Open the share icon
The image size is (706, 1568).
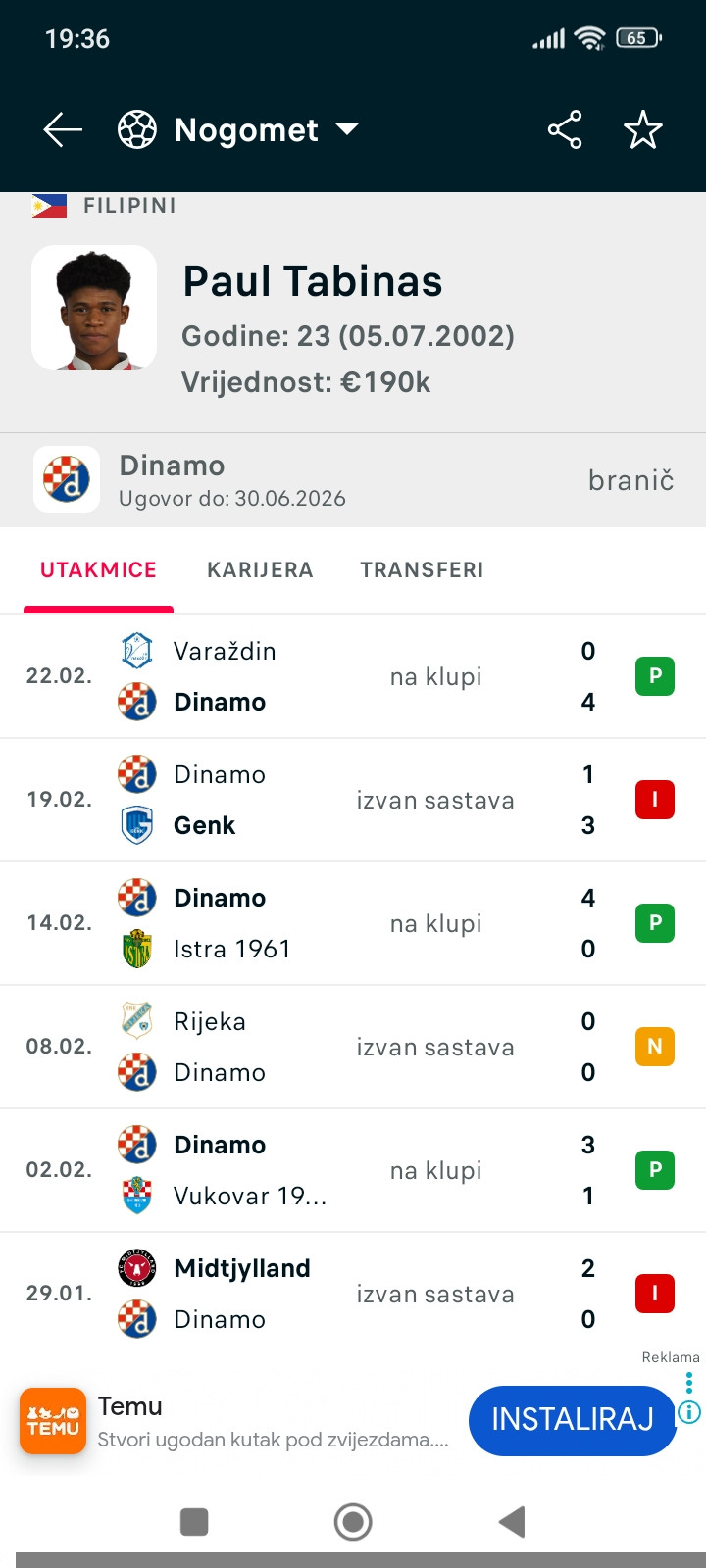565,129
